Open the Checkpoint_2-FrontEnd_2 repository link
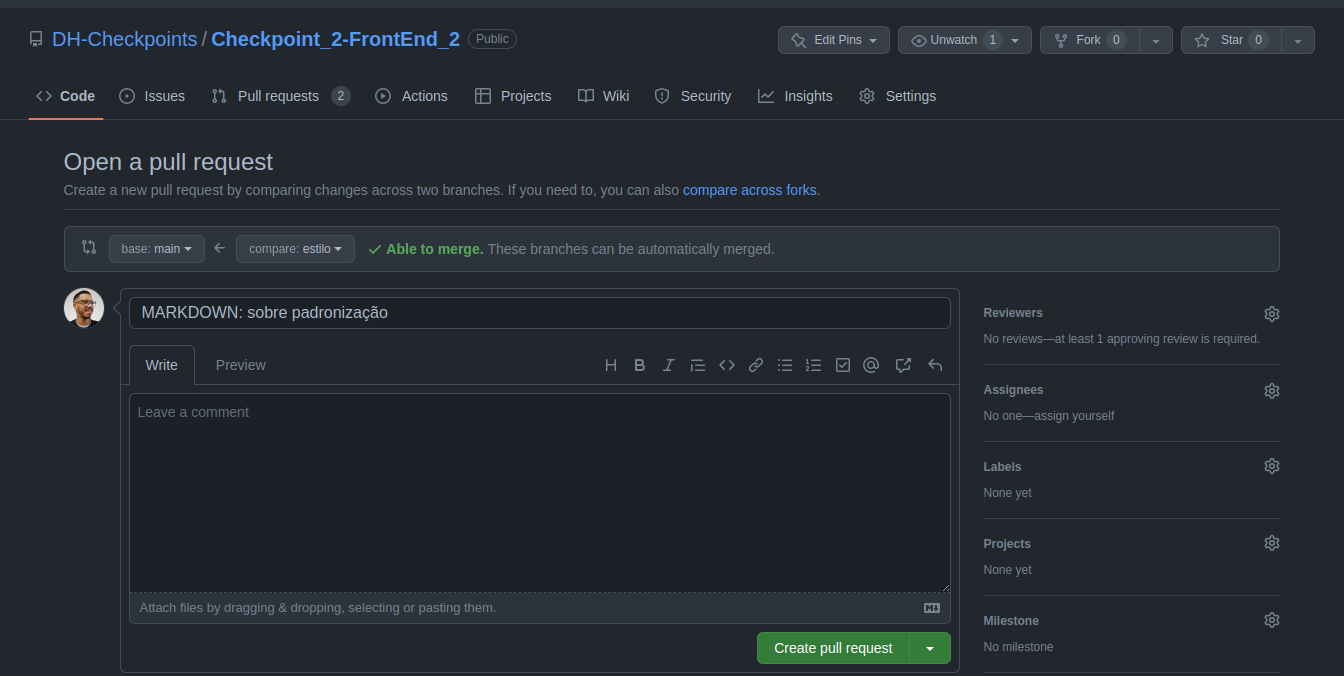This screenshot has width=1344, height=676. pos(335,39)
